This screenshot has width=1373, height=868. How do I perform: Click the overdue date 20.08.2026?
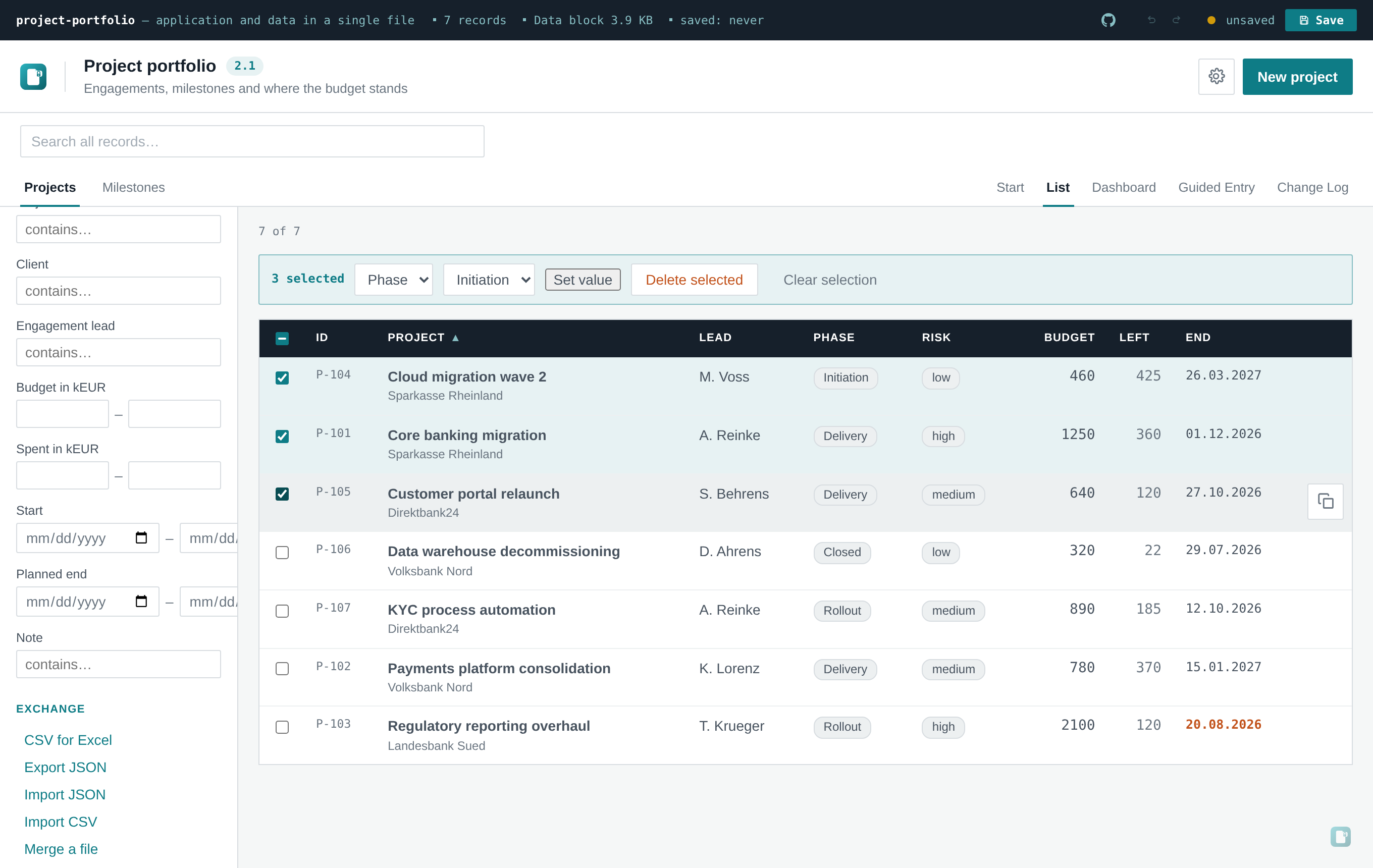[x=1223, y=724]
